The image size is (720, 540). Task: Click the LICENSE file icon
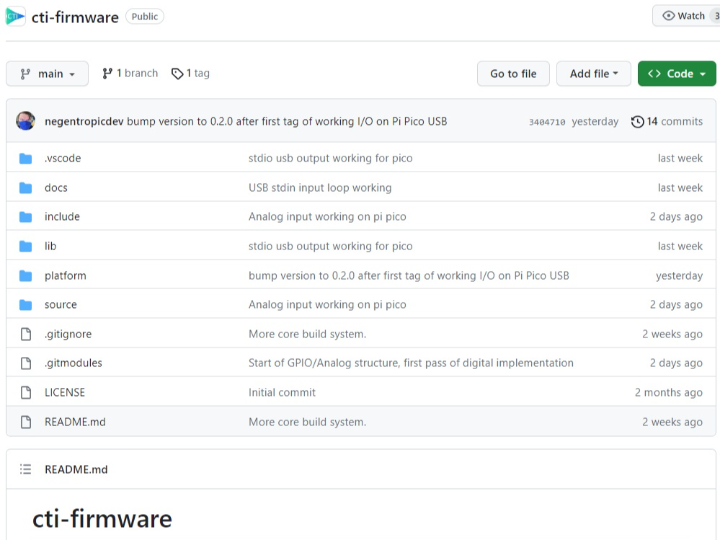(26, 392)
